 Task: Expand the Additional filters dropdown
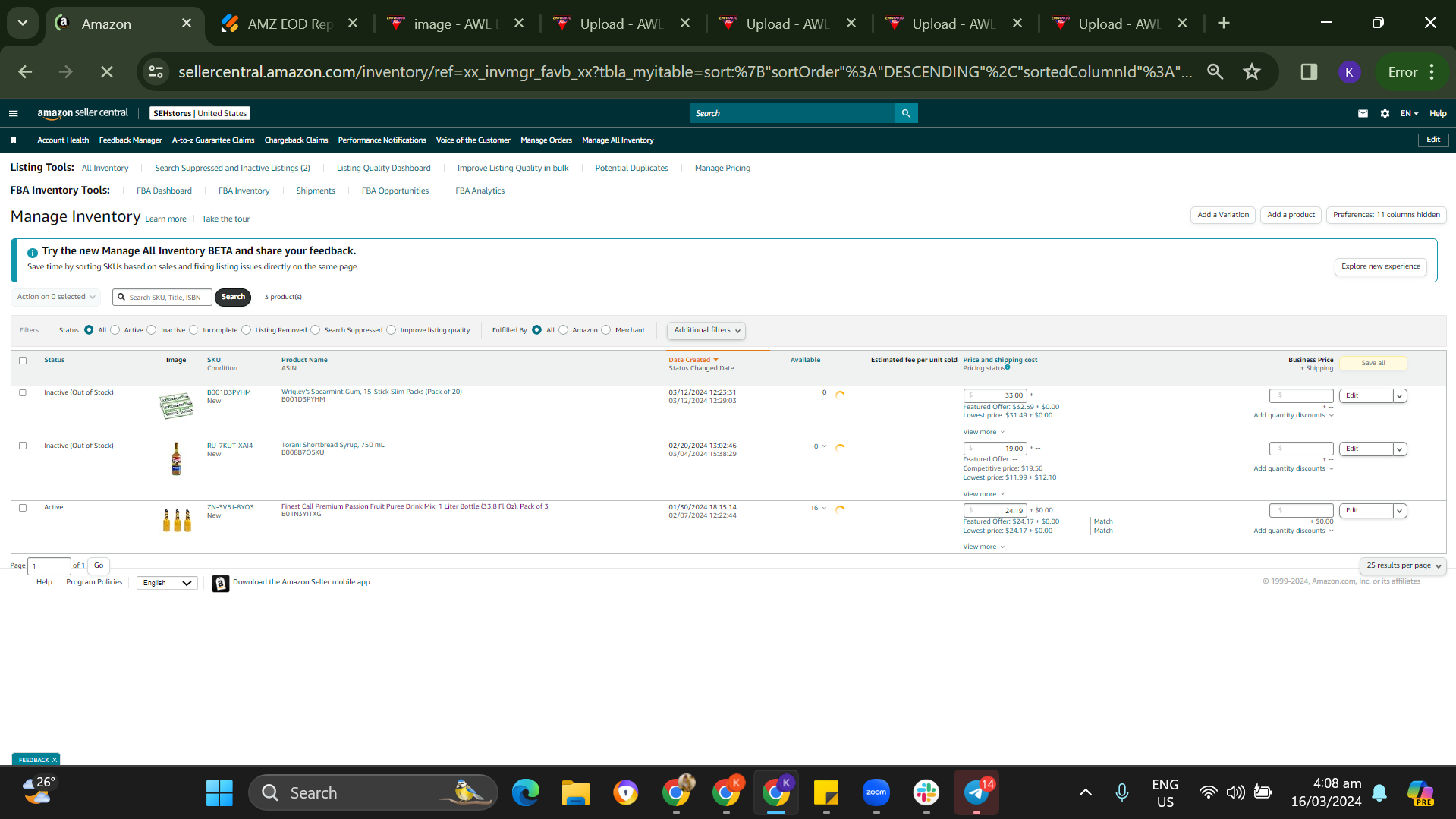tap(706, 330)
